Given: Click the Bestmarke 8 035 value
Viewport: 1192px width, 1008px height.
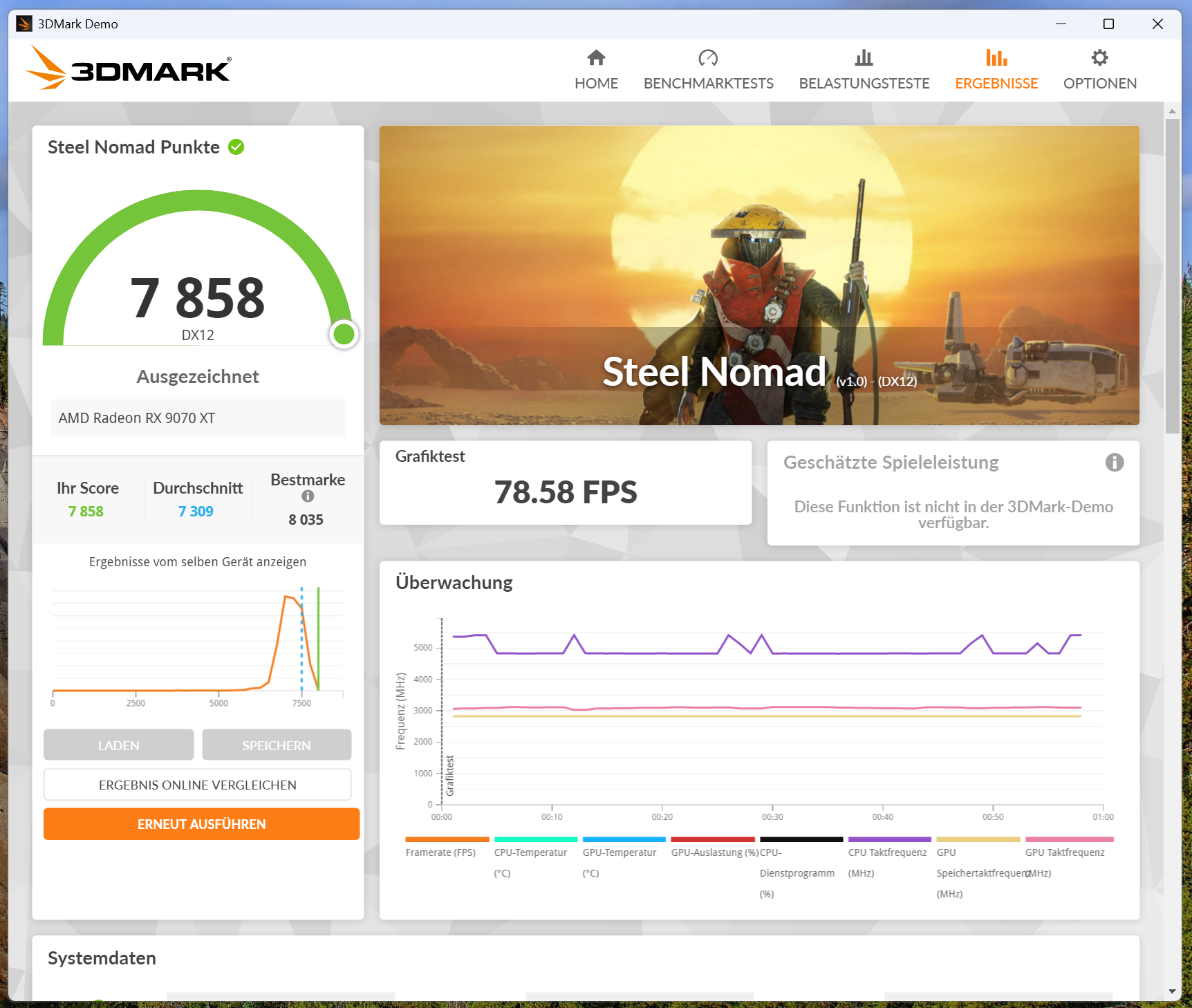Looking at the screenshot, I should [306, 519].
